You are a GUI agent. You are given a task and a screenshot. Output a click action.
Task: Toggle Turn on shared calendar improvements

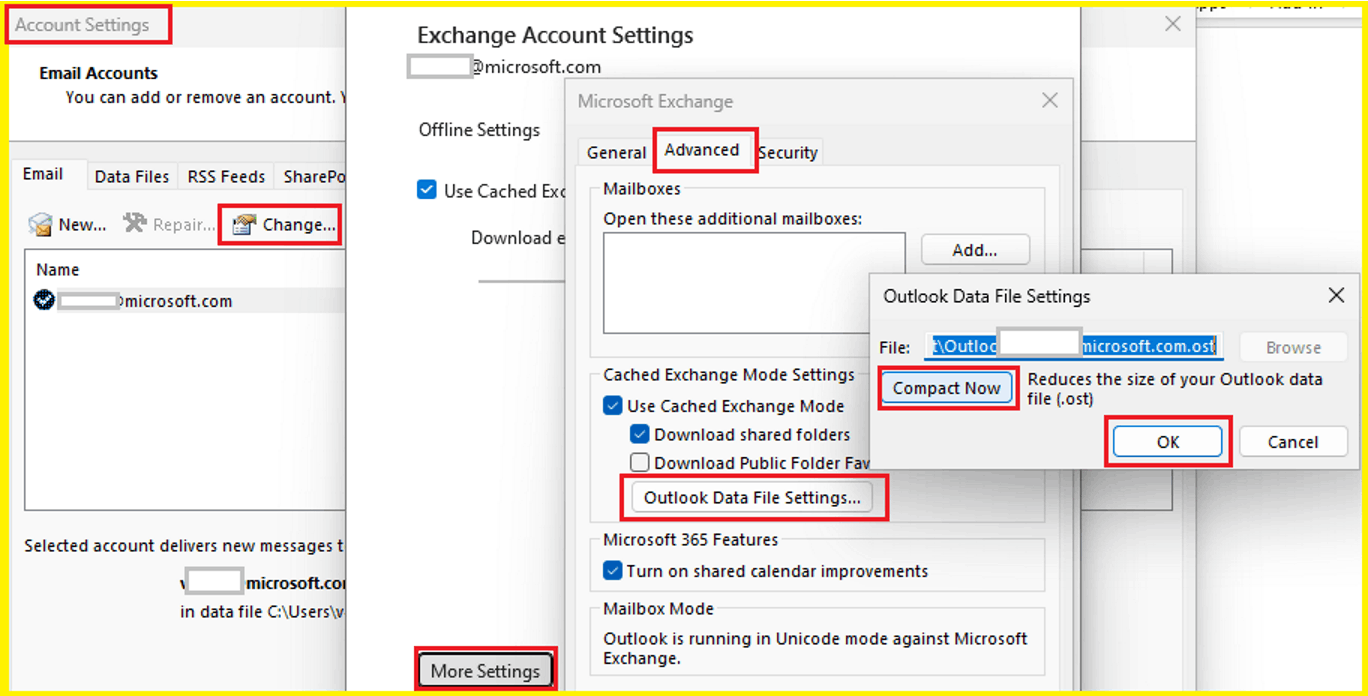613,570
